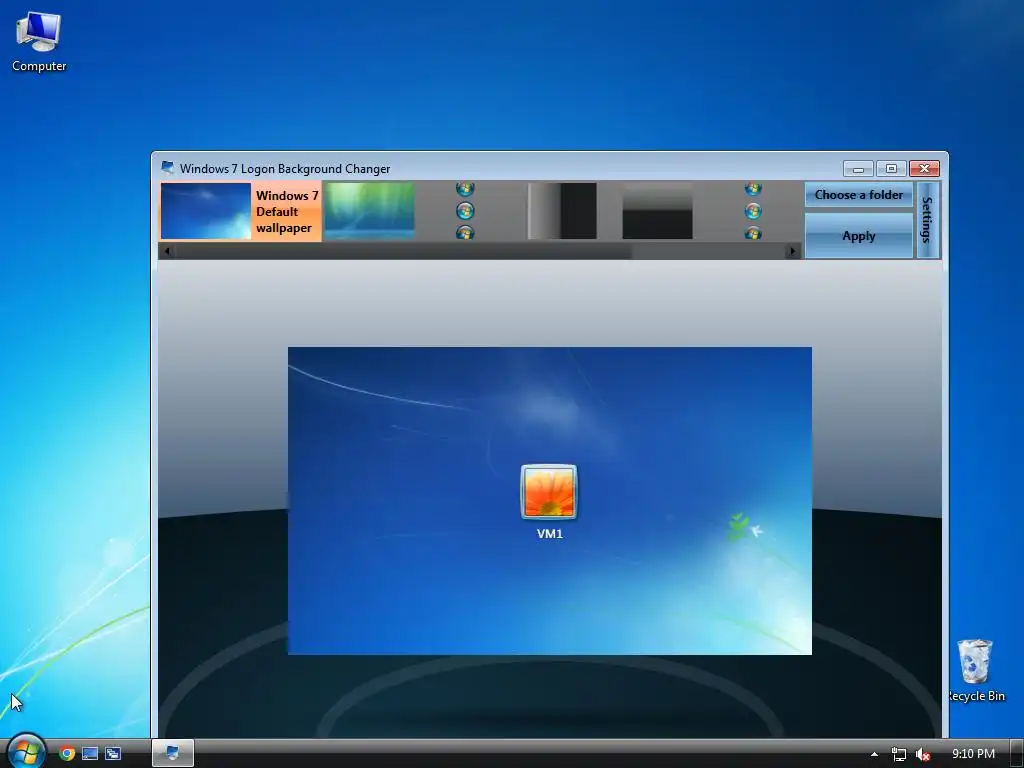Select the dark grey horizontal band thumbnail
Screen dimensions: 1024x768
coord(658,211)
